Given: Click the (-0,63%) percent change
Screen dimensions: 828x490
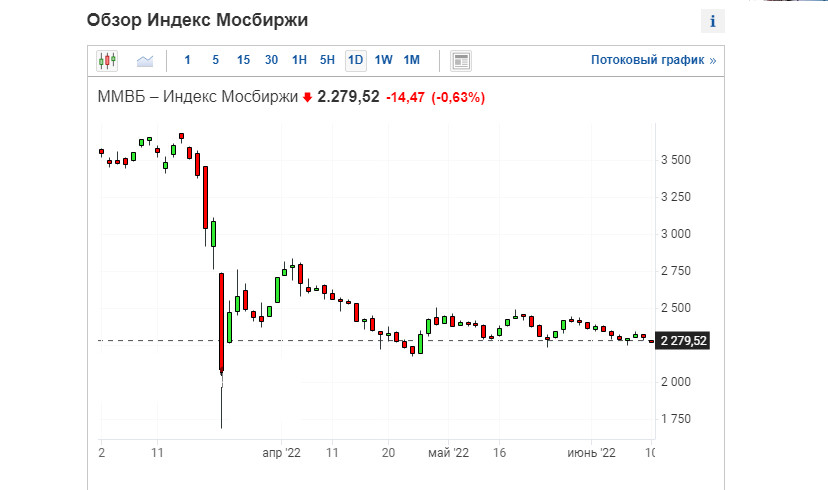Looking at the screenshot, I should click(x=458, y=97).
